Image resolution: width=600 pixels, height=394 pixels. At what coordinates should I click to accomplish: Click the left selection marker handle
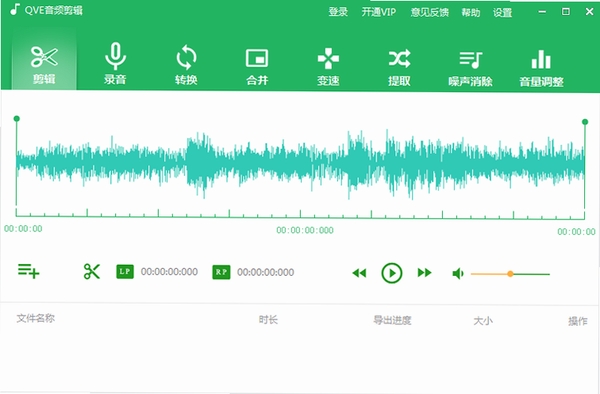tap(16, 119)
